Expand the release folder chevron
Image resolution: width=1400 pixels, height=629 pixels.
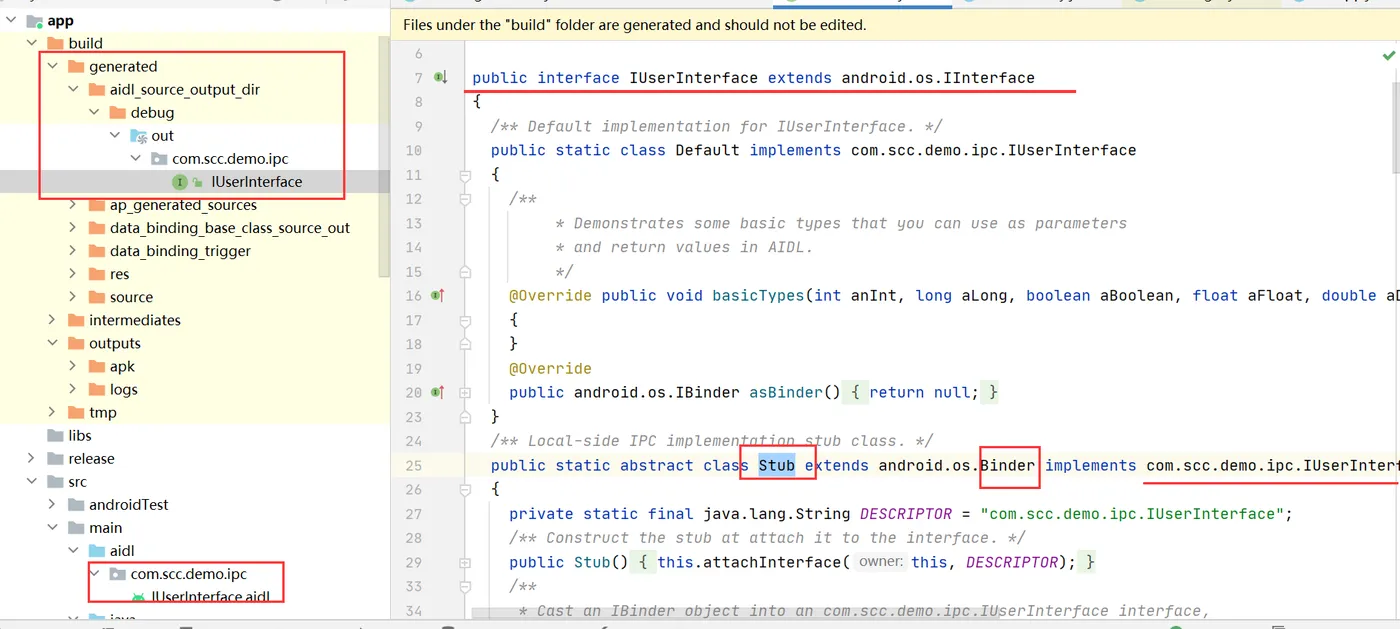click(x=32, y=458)
